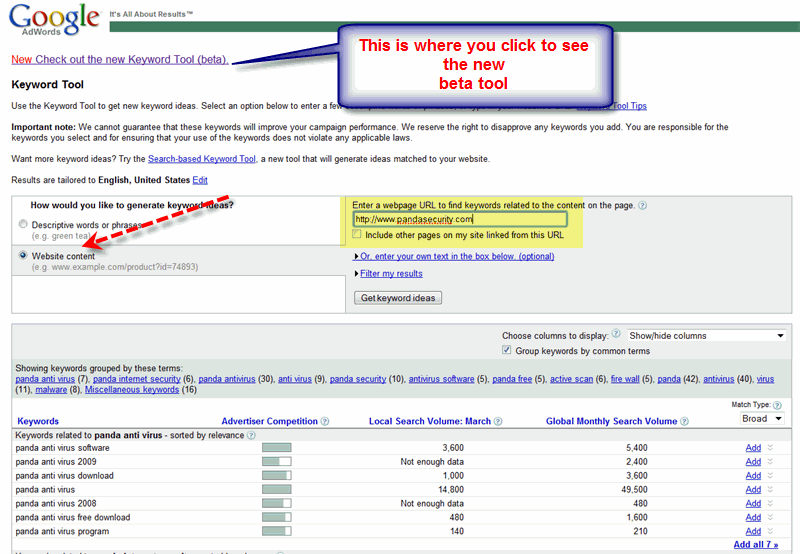The width and height of the screenshot is (800, 554).
Task: Add keyword panda anti virus 2008
Action: pos(753,503)
